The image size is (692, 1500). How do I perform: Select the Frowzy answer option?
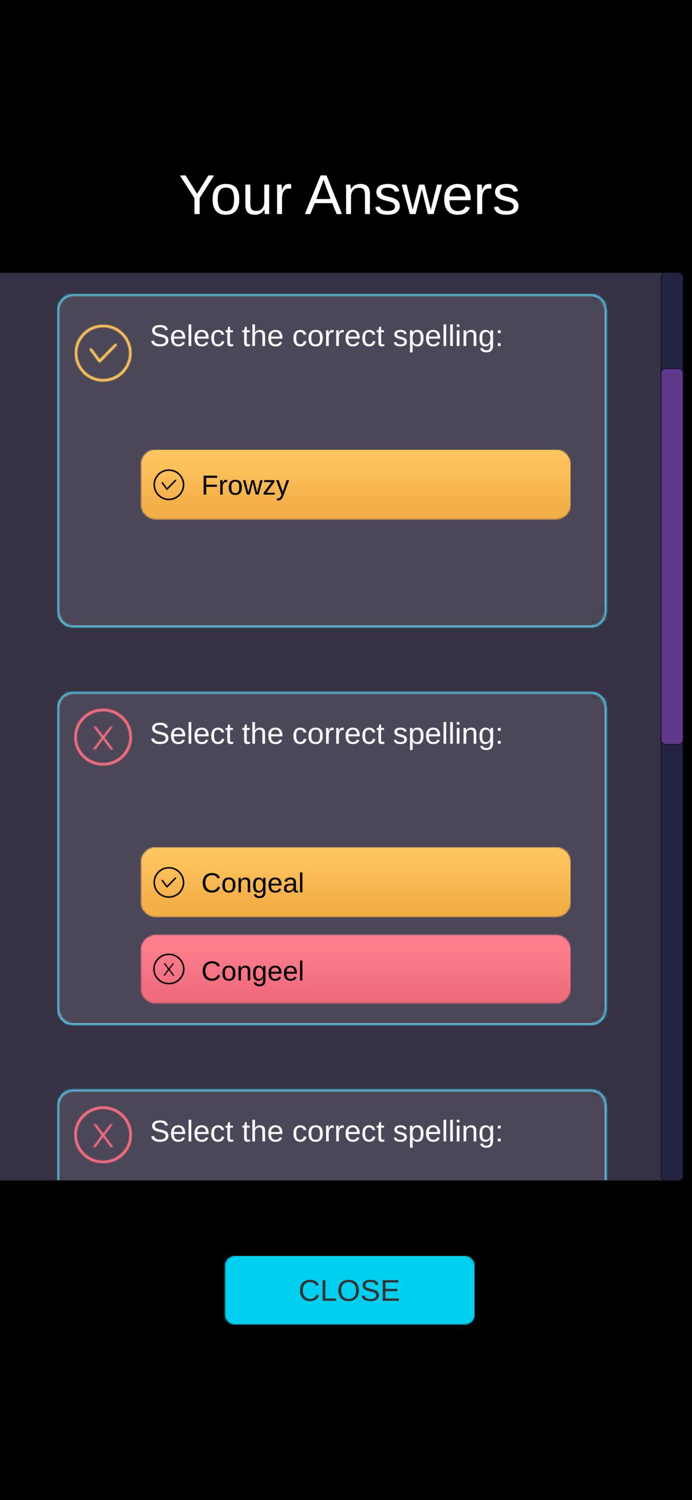355,484
